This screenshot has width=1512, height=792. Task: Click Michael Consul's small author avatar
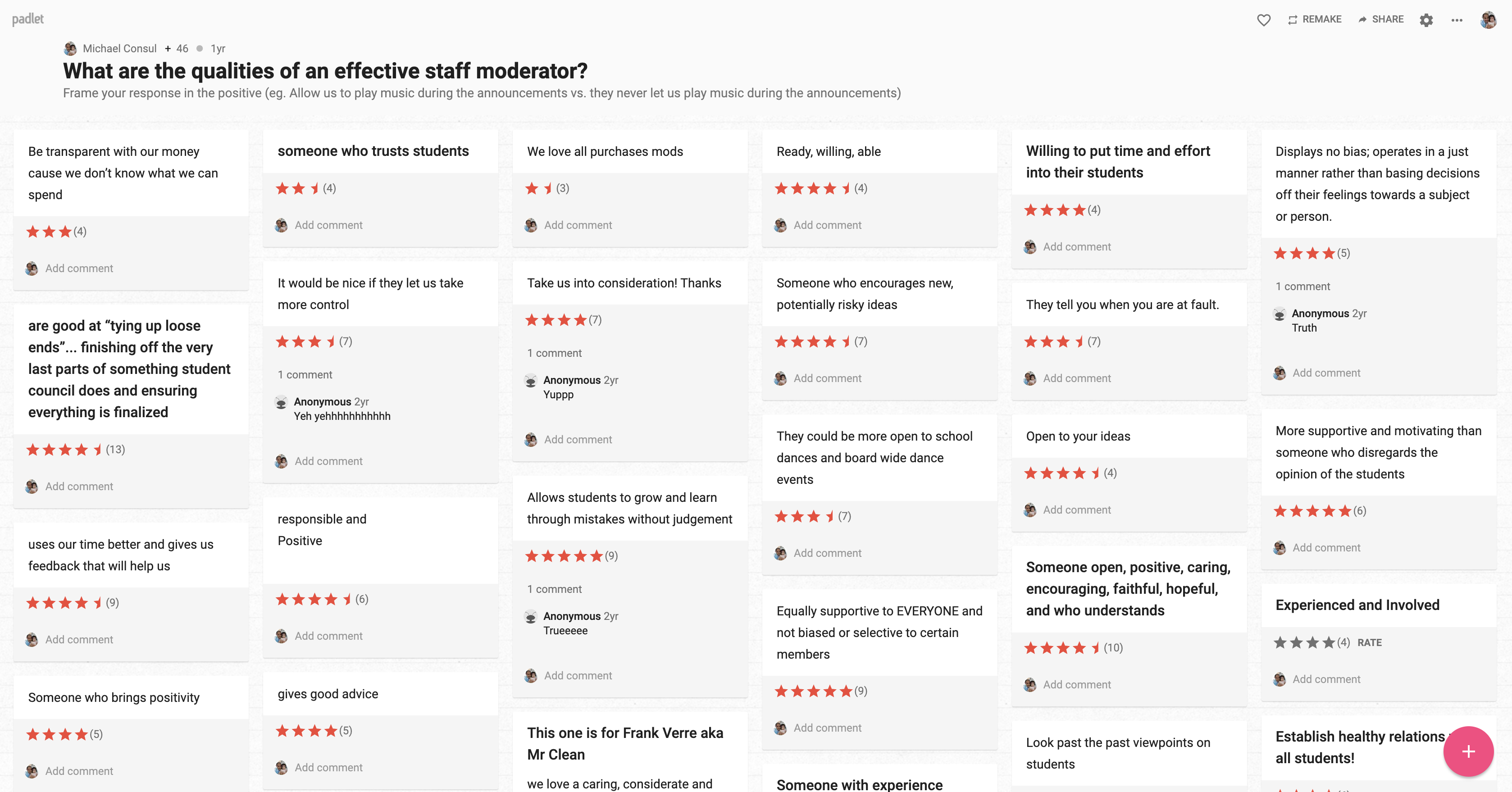pos(70,48)
